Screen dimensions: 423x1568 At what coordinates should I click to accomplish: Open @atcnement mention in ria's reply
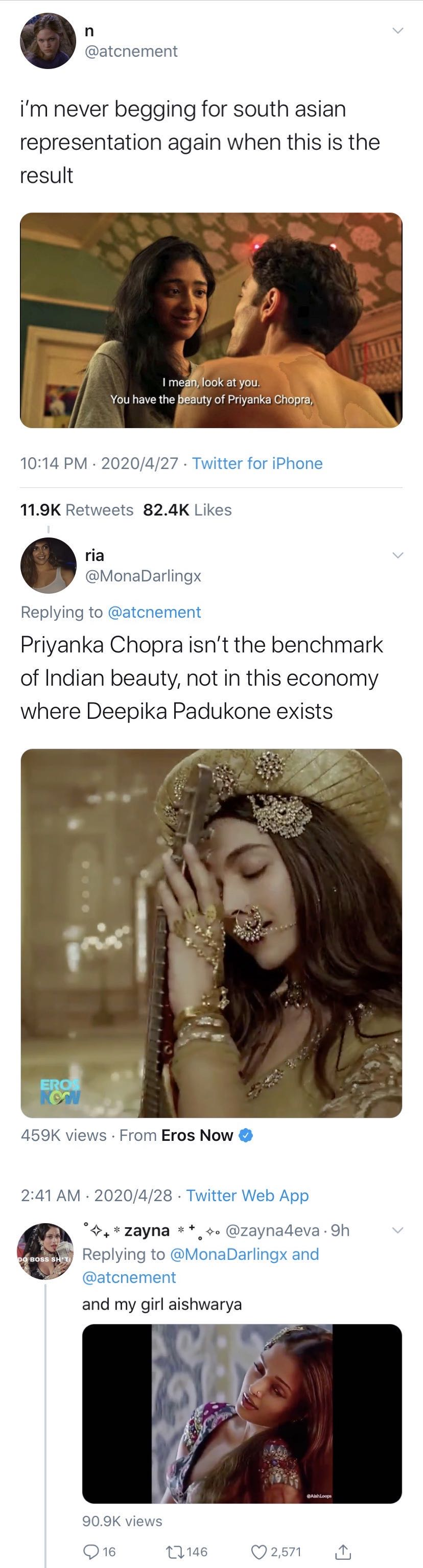coord(154,613)
